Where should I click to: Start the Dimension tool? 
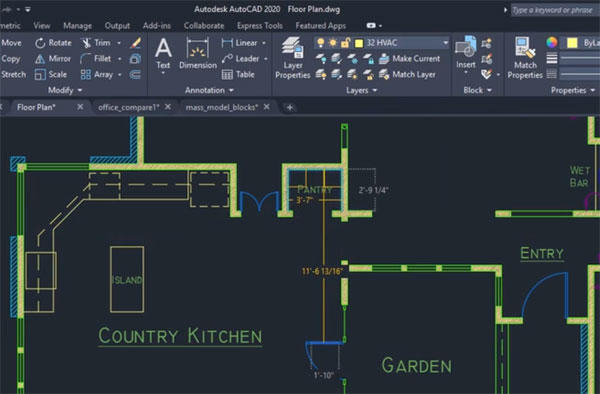[x=197, y=54]
